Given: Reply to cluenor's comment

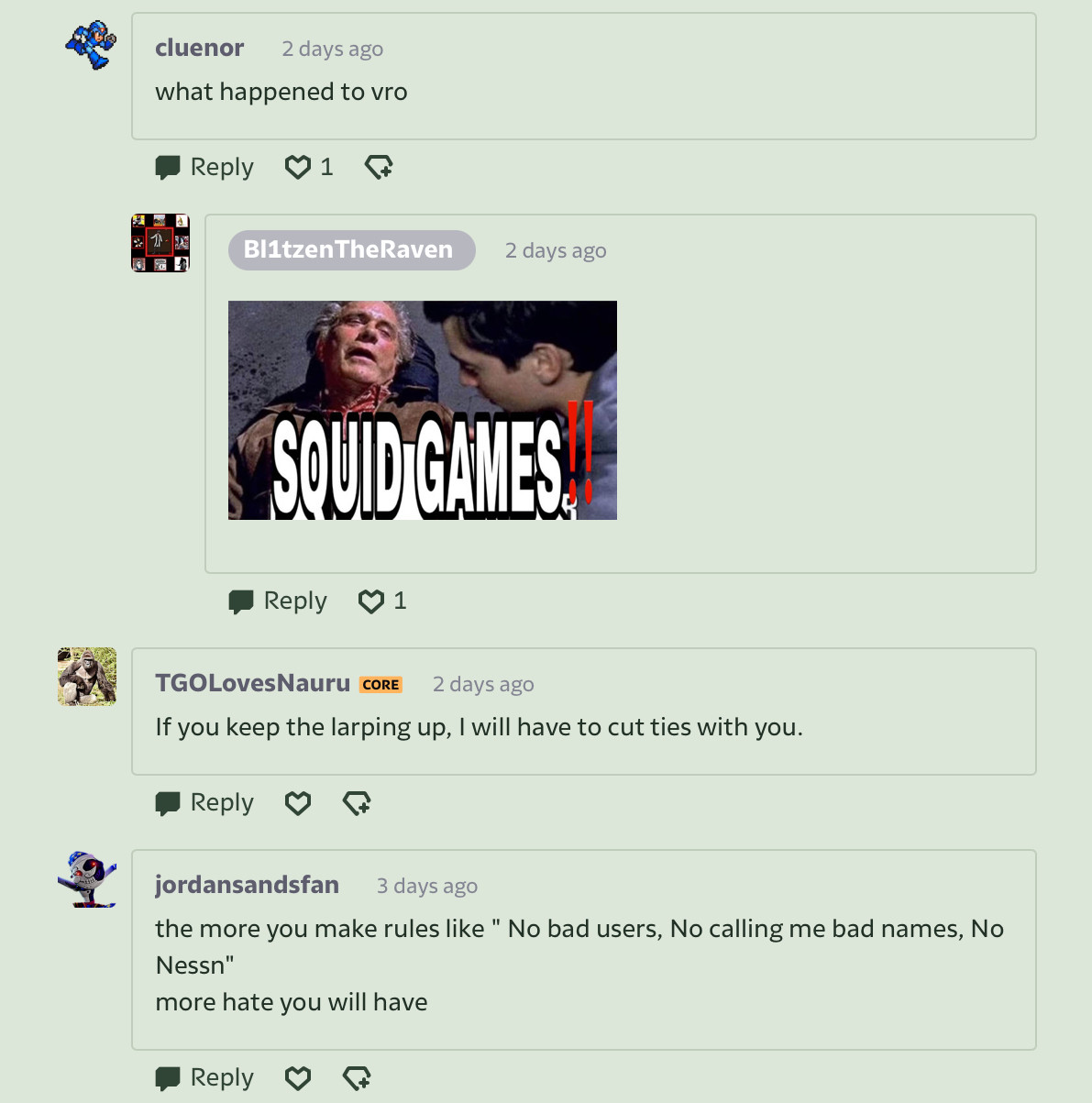Looking at the screenshot, I should click(204, 167).
